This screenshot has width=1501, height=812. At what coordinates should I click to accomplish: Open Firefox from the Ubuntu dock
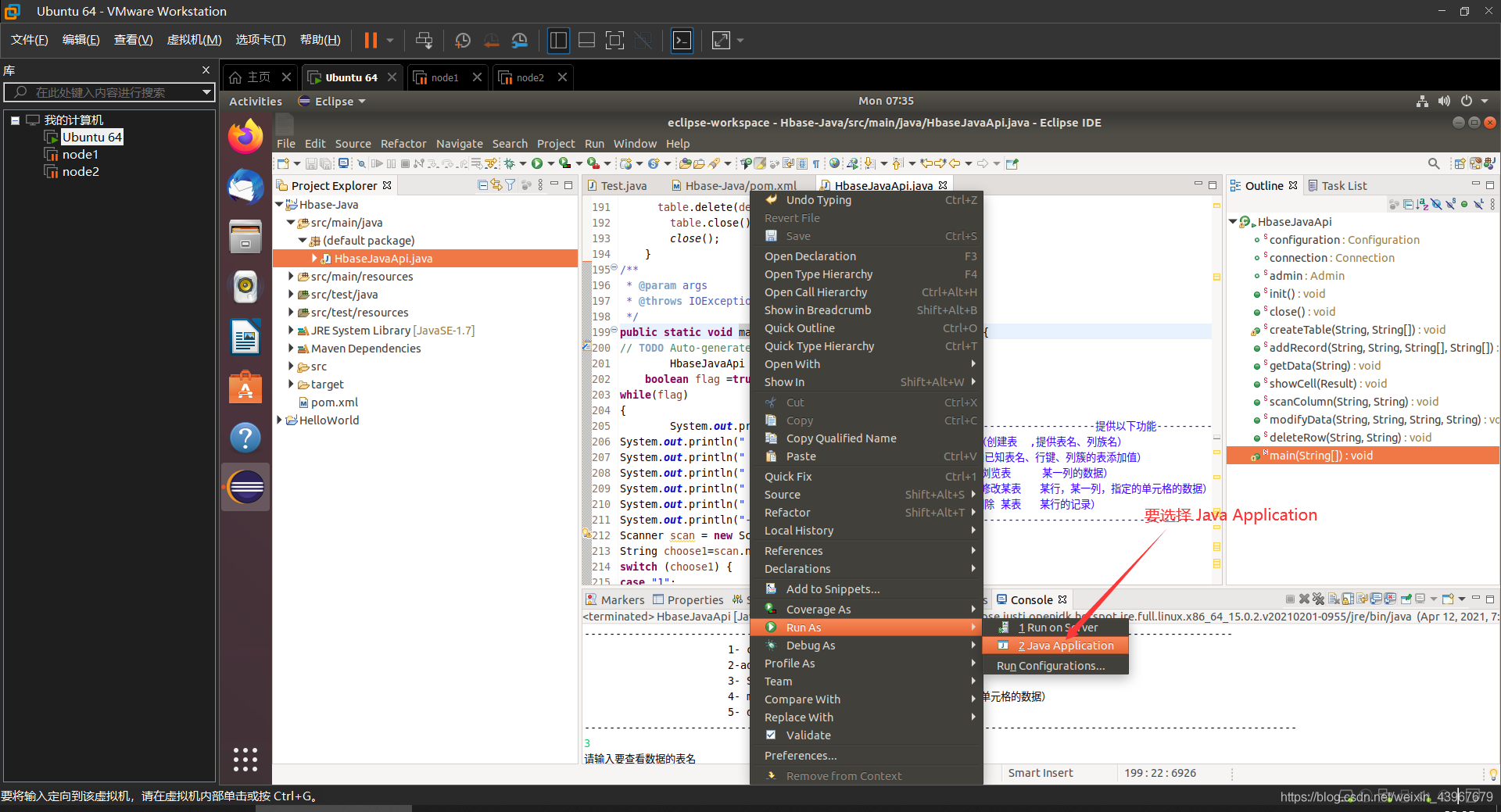tap(245, 137)
